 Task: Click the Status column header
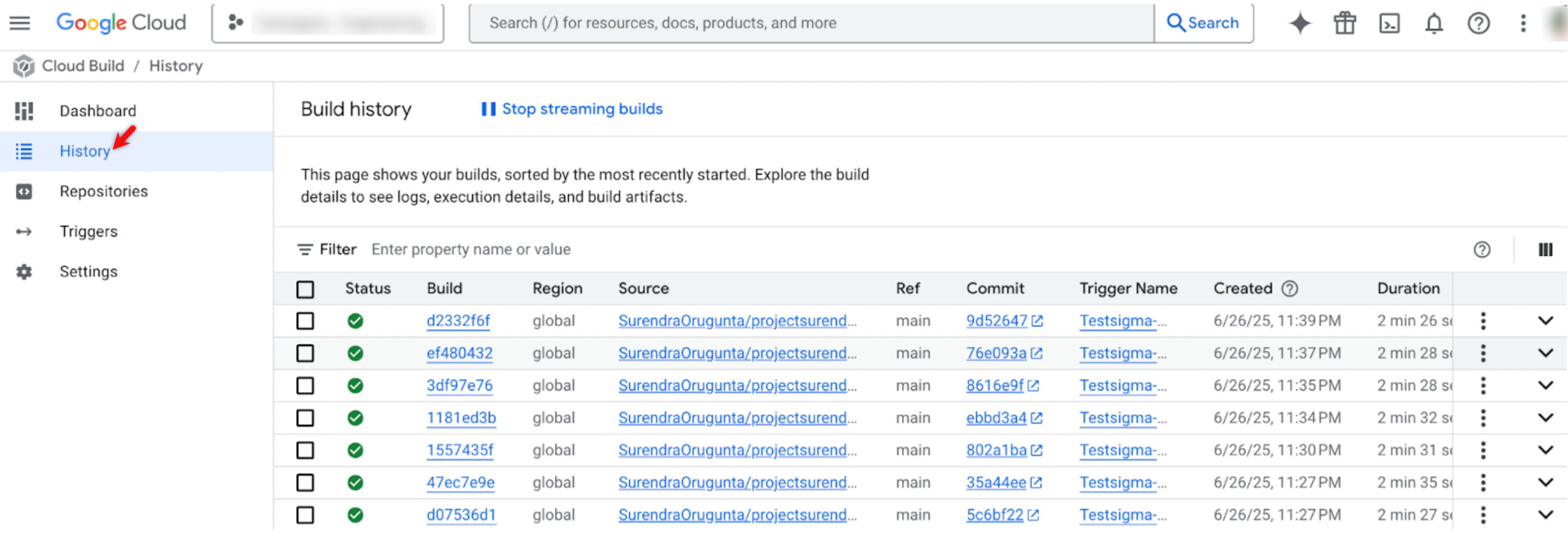(368, 288)
